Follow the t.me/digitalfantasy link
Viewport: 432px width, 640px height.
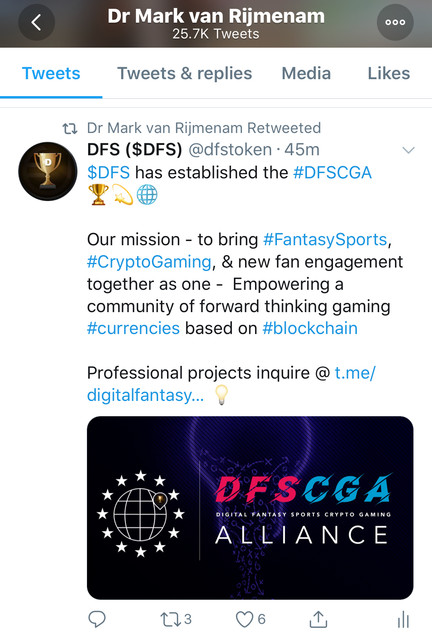(231, 384)
